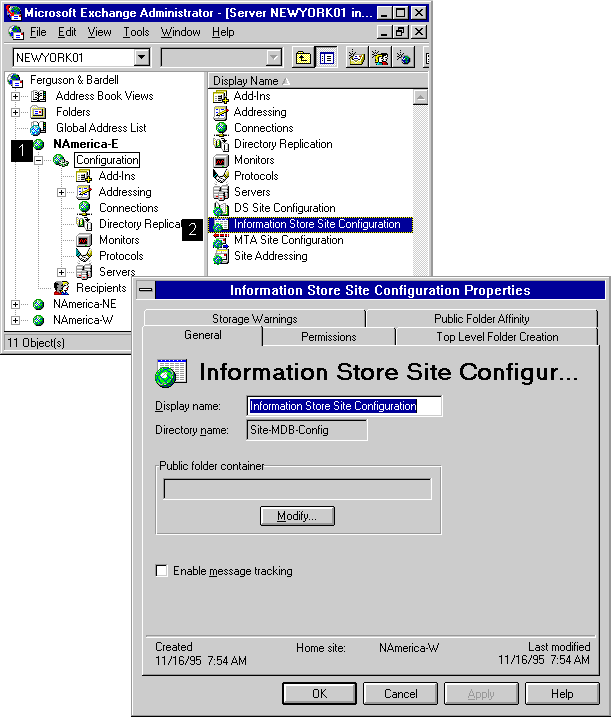611x717 pixels.
Task: Open the properties dialog system menu box
Action: pyautogui.click(x=145, y=290)
